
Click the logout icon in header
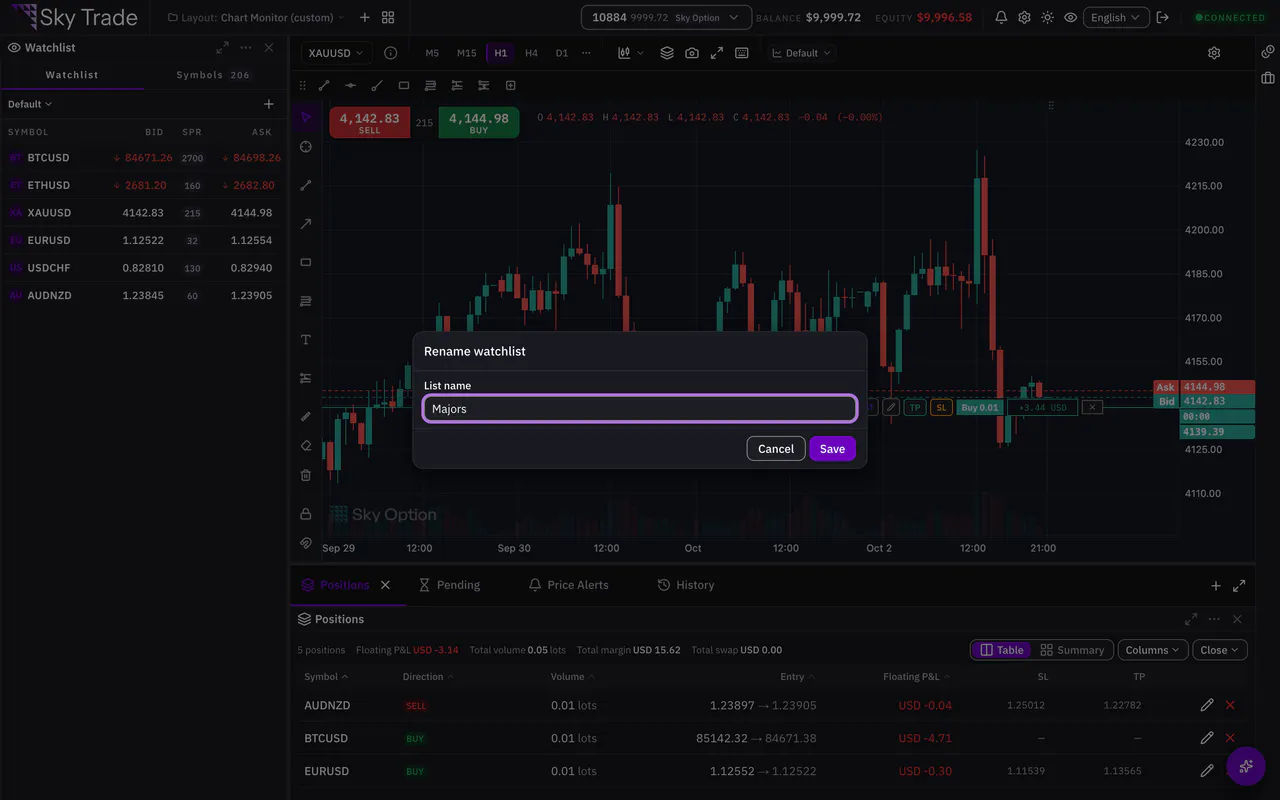(x=1162, y=18)
